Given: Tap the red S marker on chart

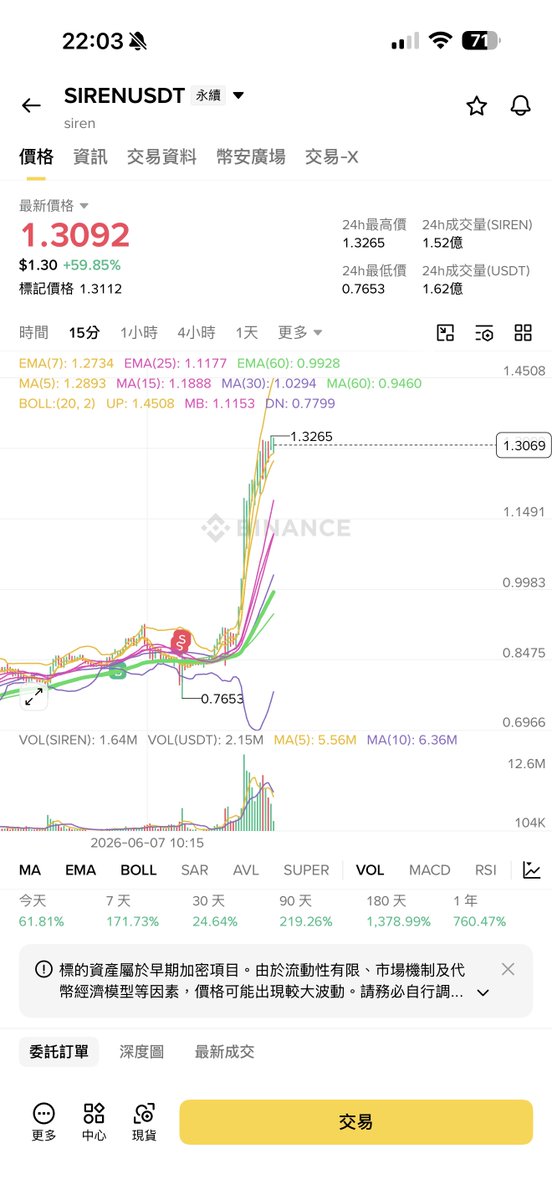Looking at the screenshot, I should point(181,641).
